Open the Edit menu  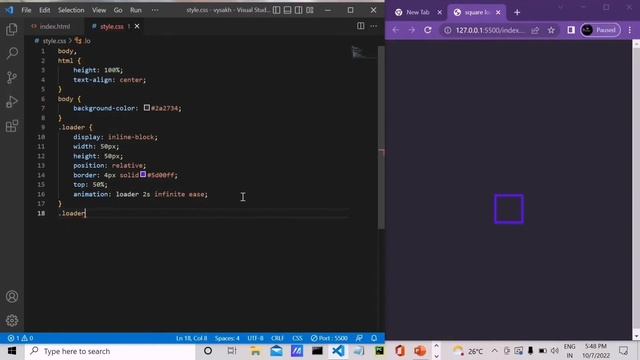(x=44, y=10)
